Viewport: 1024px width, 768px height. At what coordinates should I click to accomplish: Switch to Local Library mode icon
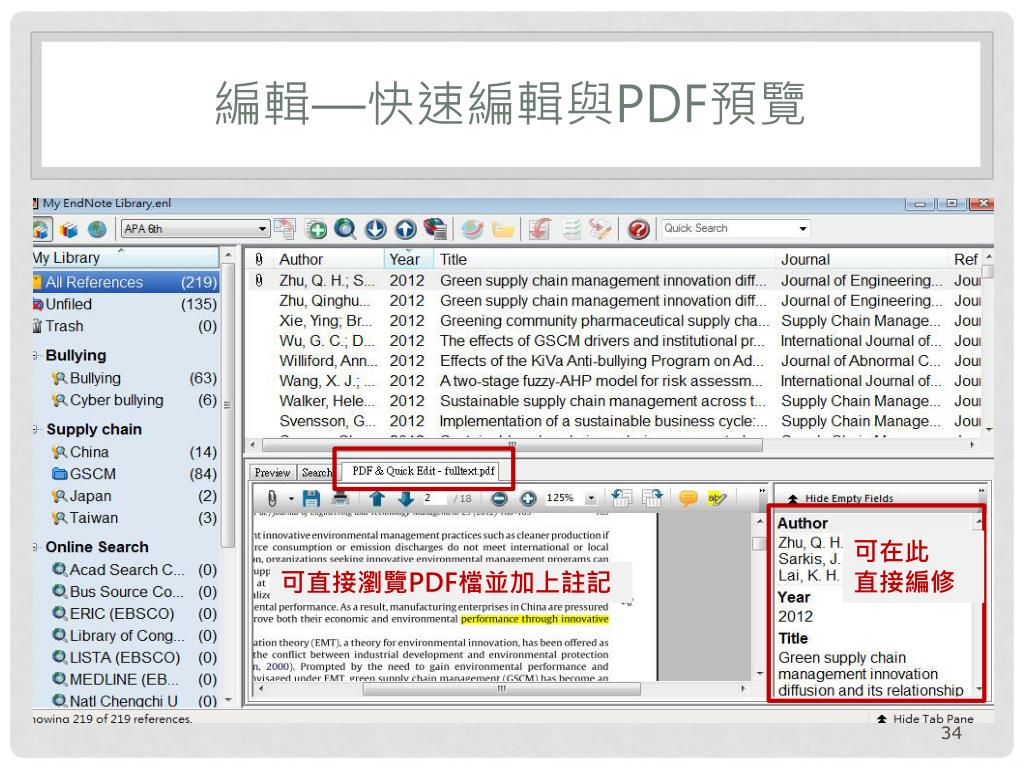tap(42, 229)
